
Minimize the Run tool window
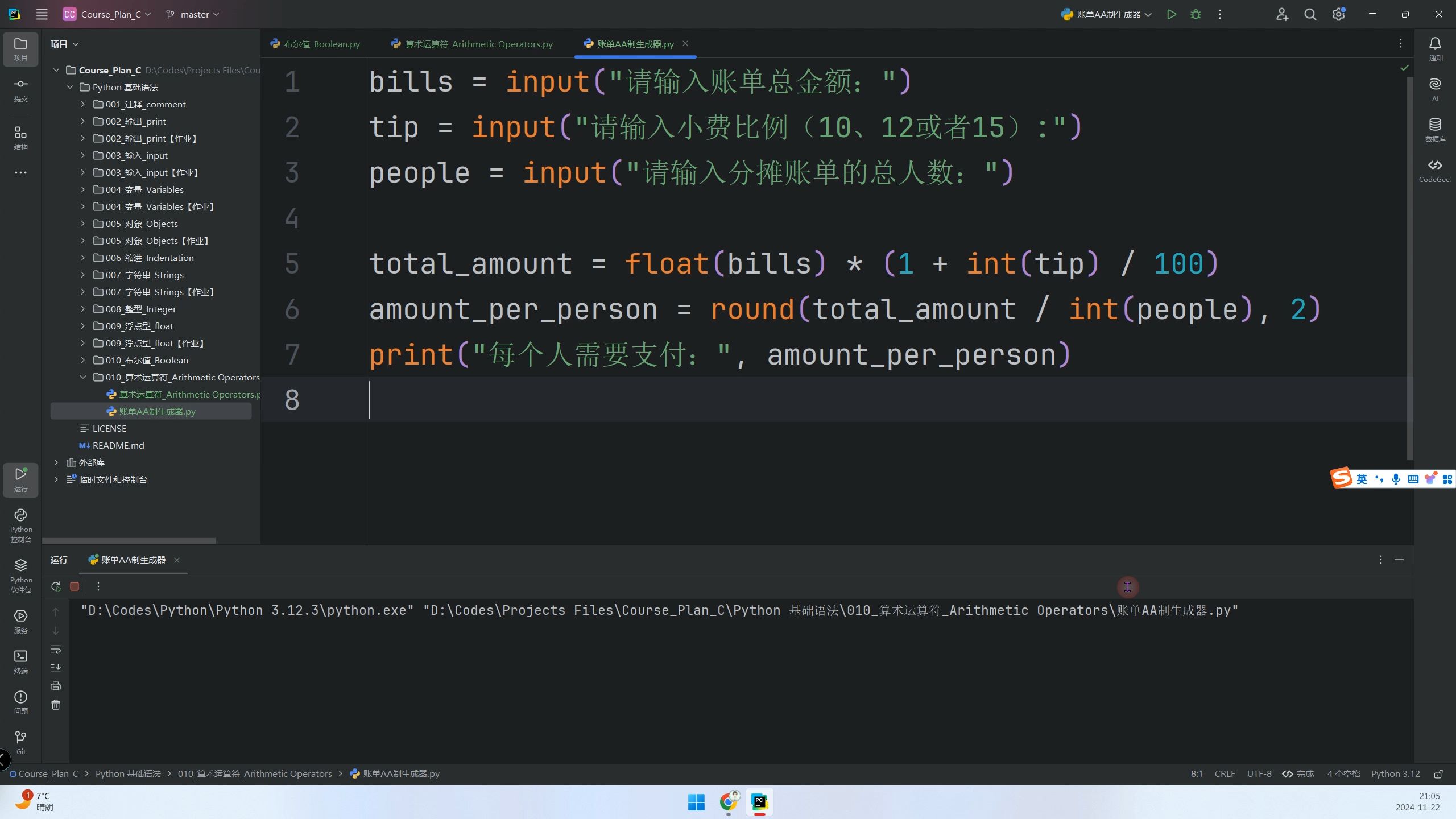1399,560
